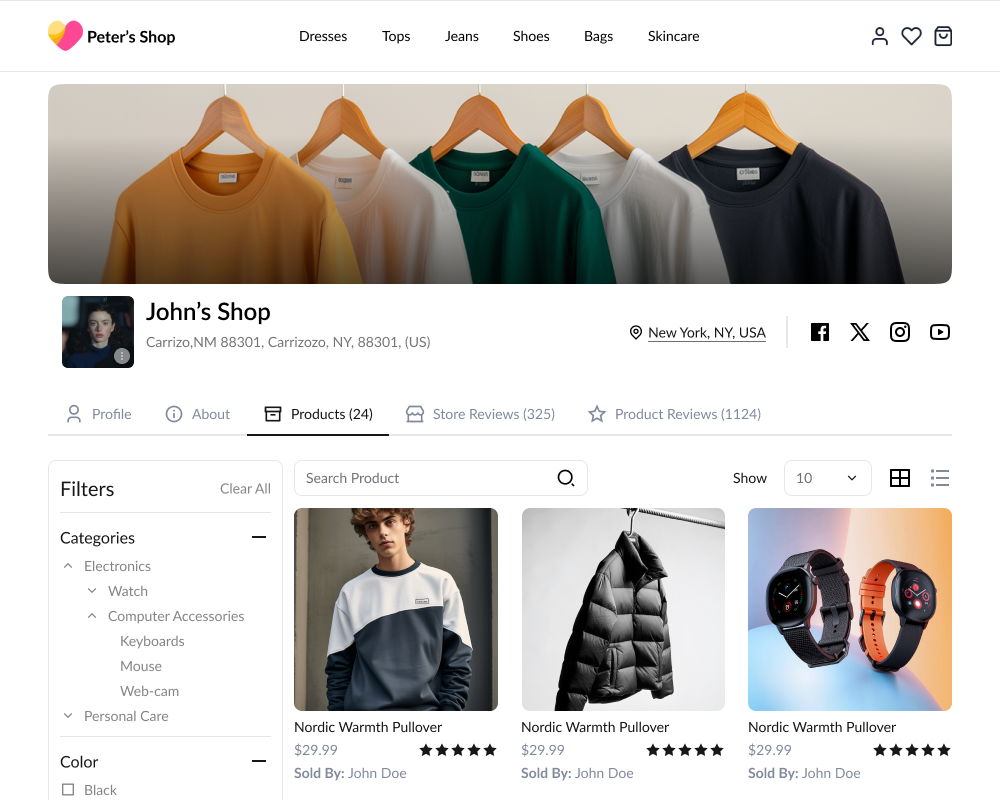Viewport: 1000px width, 800px height.
Task: Select the Computer Accessories category label
Action: pos(176,616)
